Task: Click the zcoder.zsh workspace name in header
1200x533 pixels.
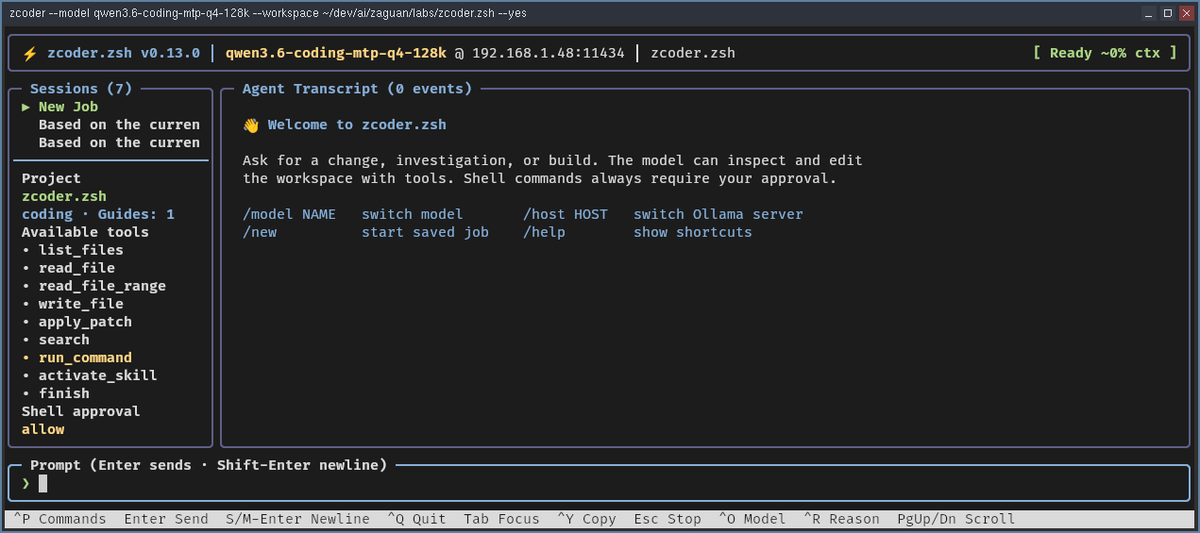Action: coord(693,53)
